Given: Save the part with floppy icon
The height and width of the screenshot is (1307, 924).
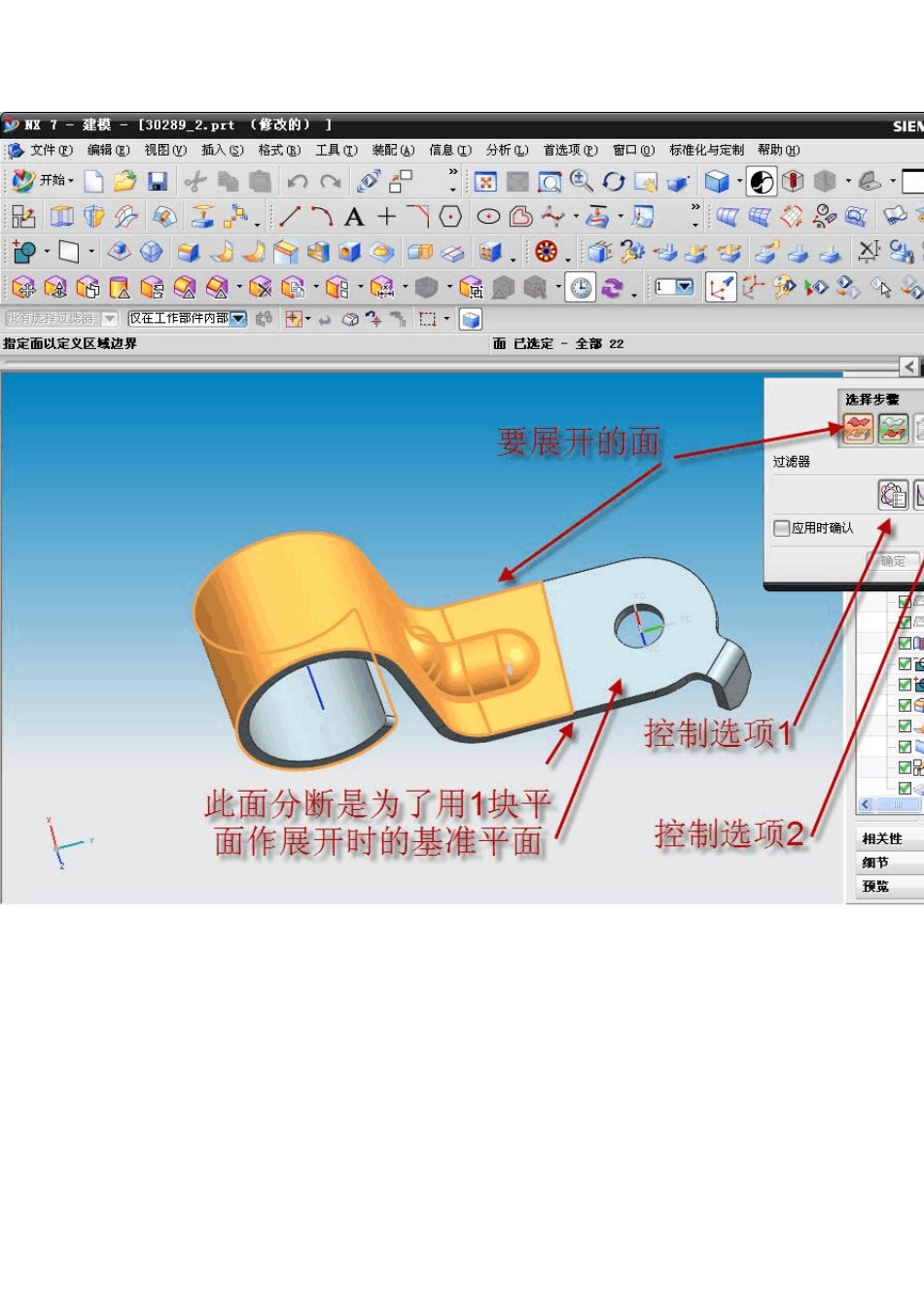Looking at the screenshot, I should [x=158, y=181].
